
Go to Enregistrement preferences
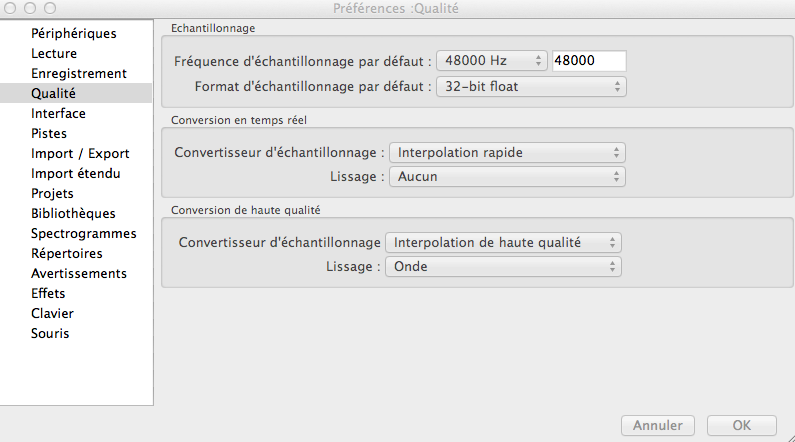click(78, 73)
